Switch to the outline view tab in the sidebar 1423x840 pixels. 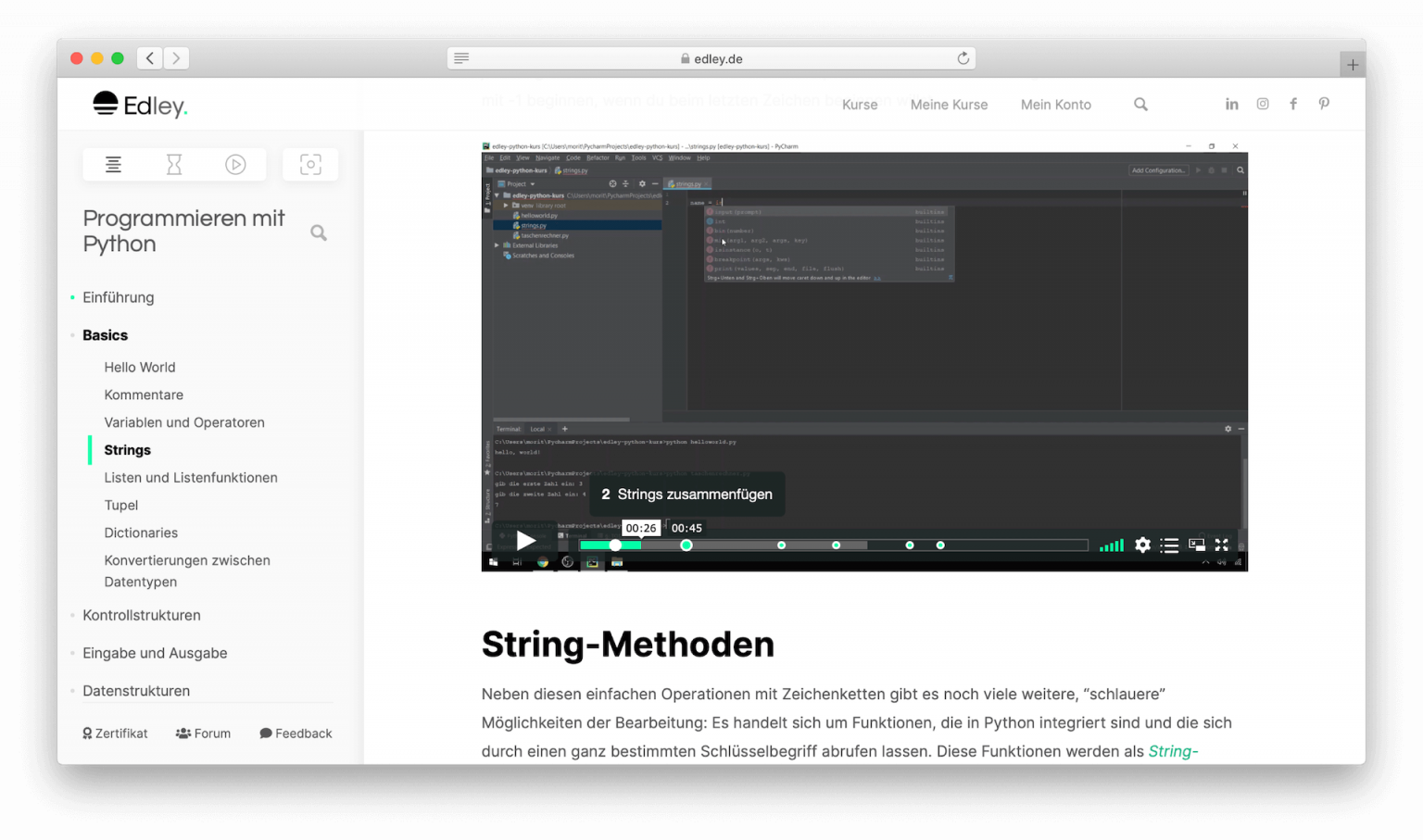(x=113, y=164)
